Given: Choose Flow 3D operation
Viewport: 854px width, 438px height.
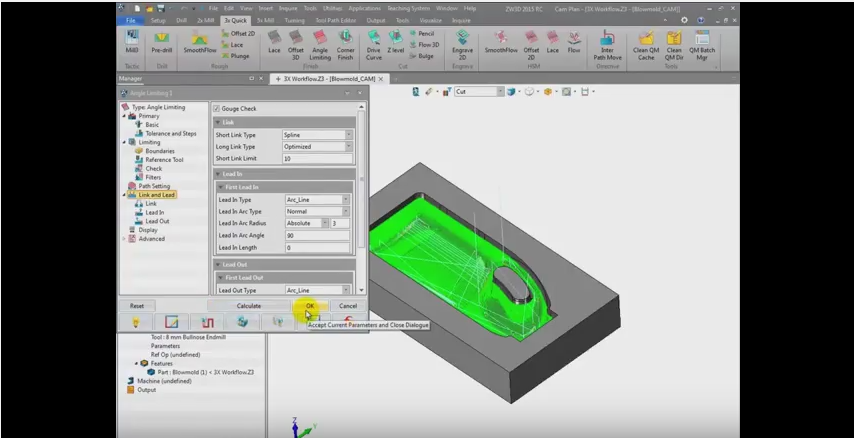Looking at the screenshot, I should (x=424, y=45).
